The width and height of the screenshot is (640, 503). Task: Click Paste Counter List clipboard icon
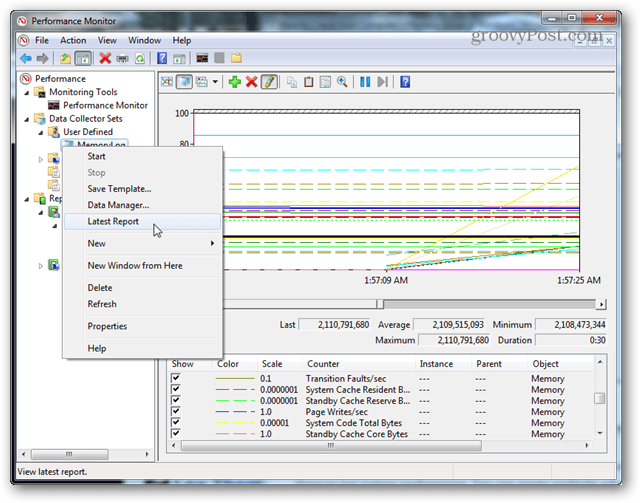point(309,82)
